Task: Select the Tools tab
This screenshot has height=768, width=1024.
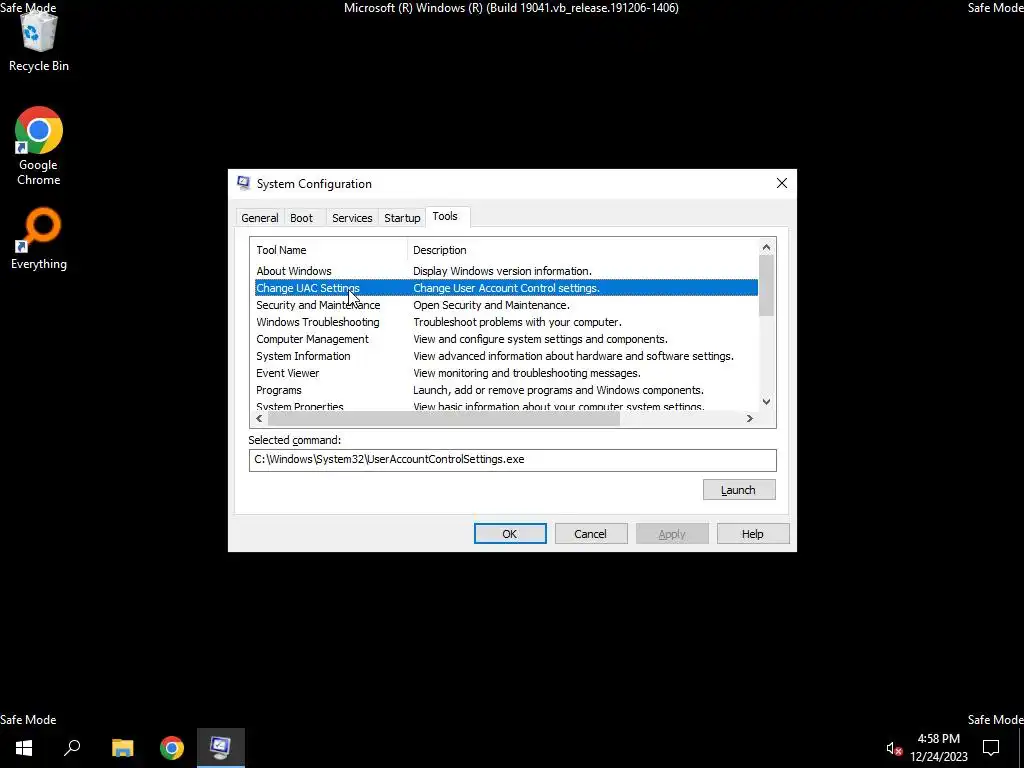Action: [445, 216]
